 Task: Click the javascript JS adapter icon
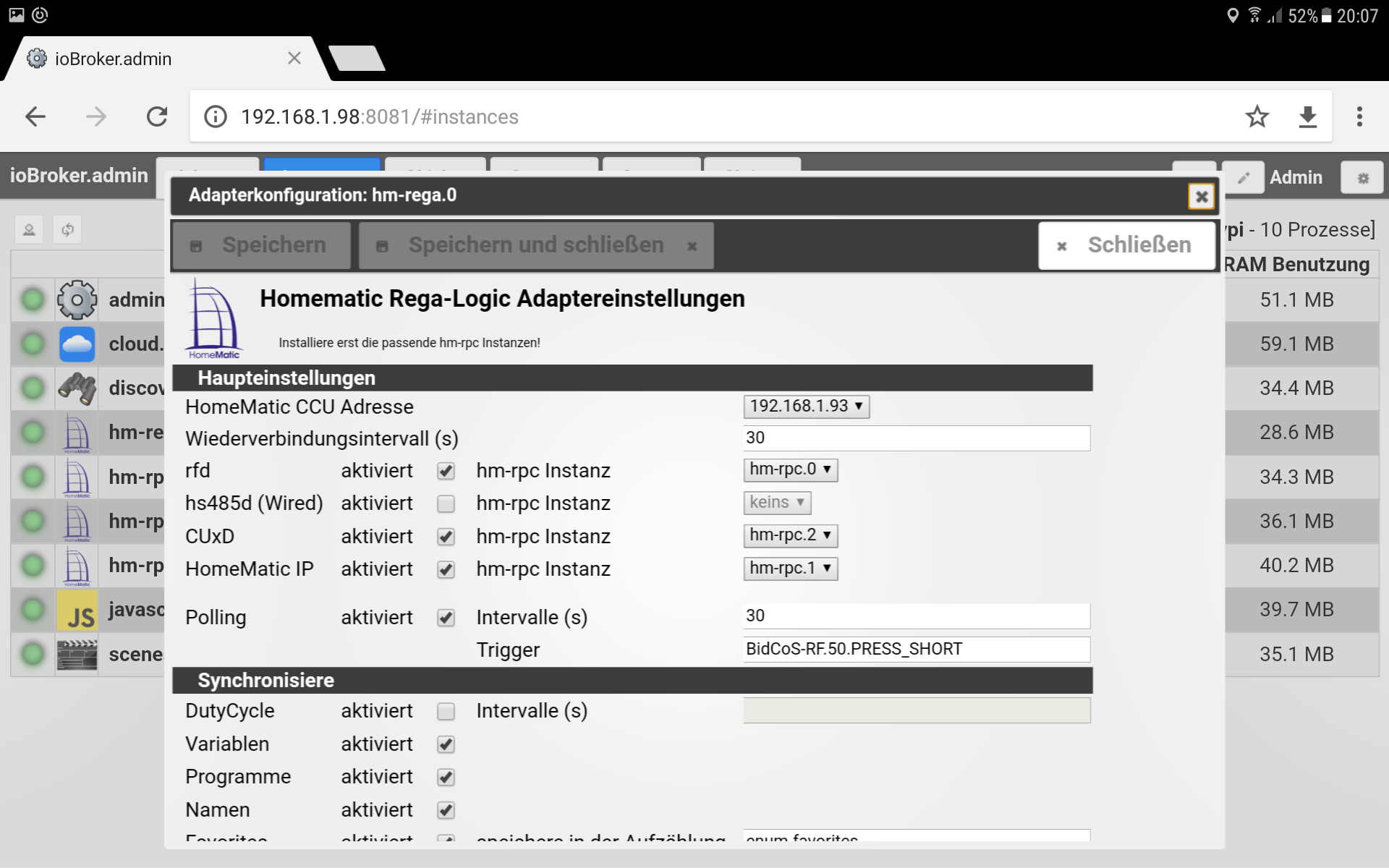[x=77, y=610]
